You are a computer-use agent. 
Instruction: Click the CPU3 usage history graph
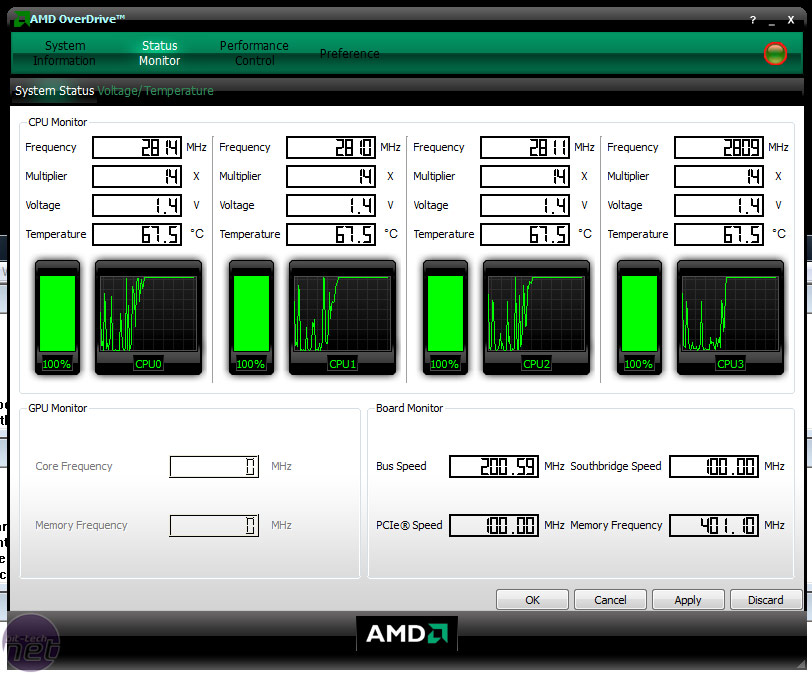730,317
